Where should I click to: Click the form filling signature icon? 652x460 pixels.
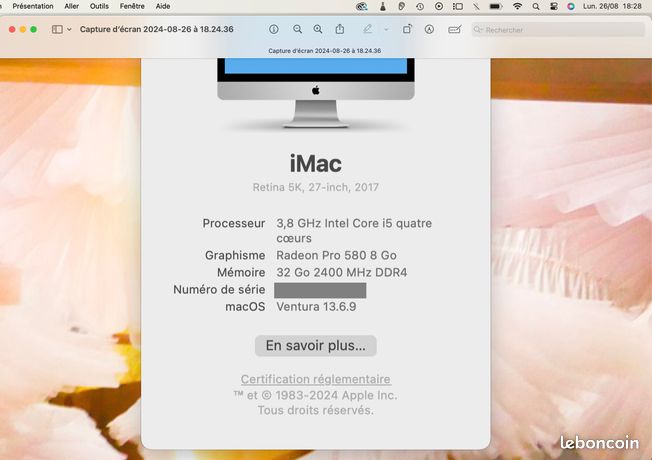click(454, 29)
